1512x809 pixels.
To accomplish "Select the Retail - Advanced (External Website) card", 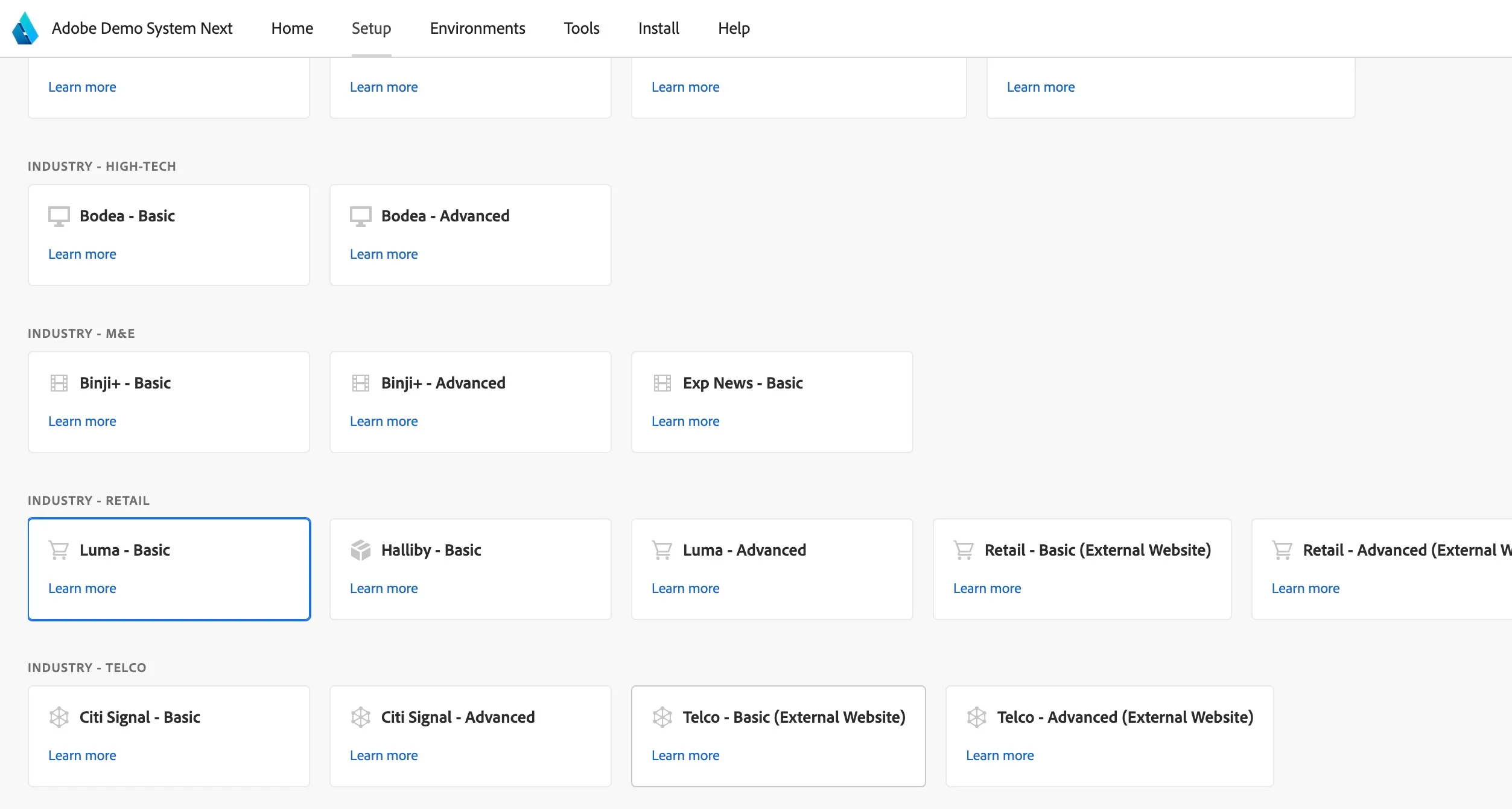I will pyautogui.click(x=1382, y=569).
